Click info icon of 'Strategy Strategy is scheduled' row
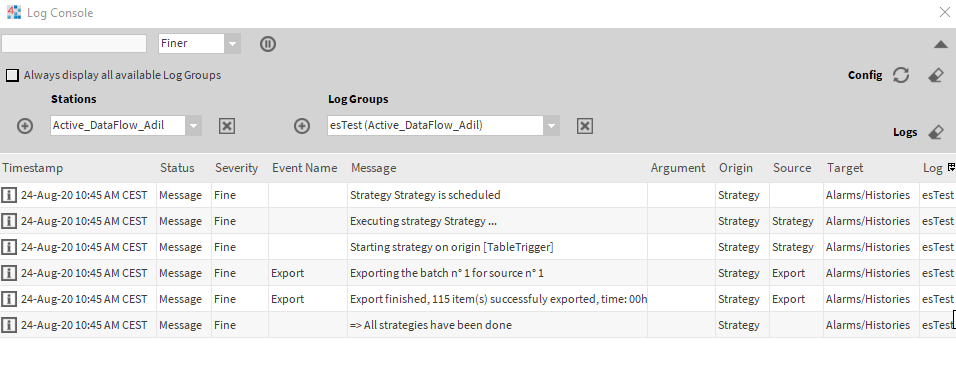This screenshot has height=379, width=956. pos(9,195)
